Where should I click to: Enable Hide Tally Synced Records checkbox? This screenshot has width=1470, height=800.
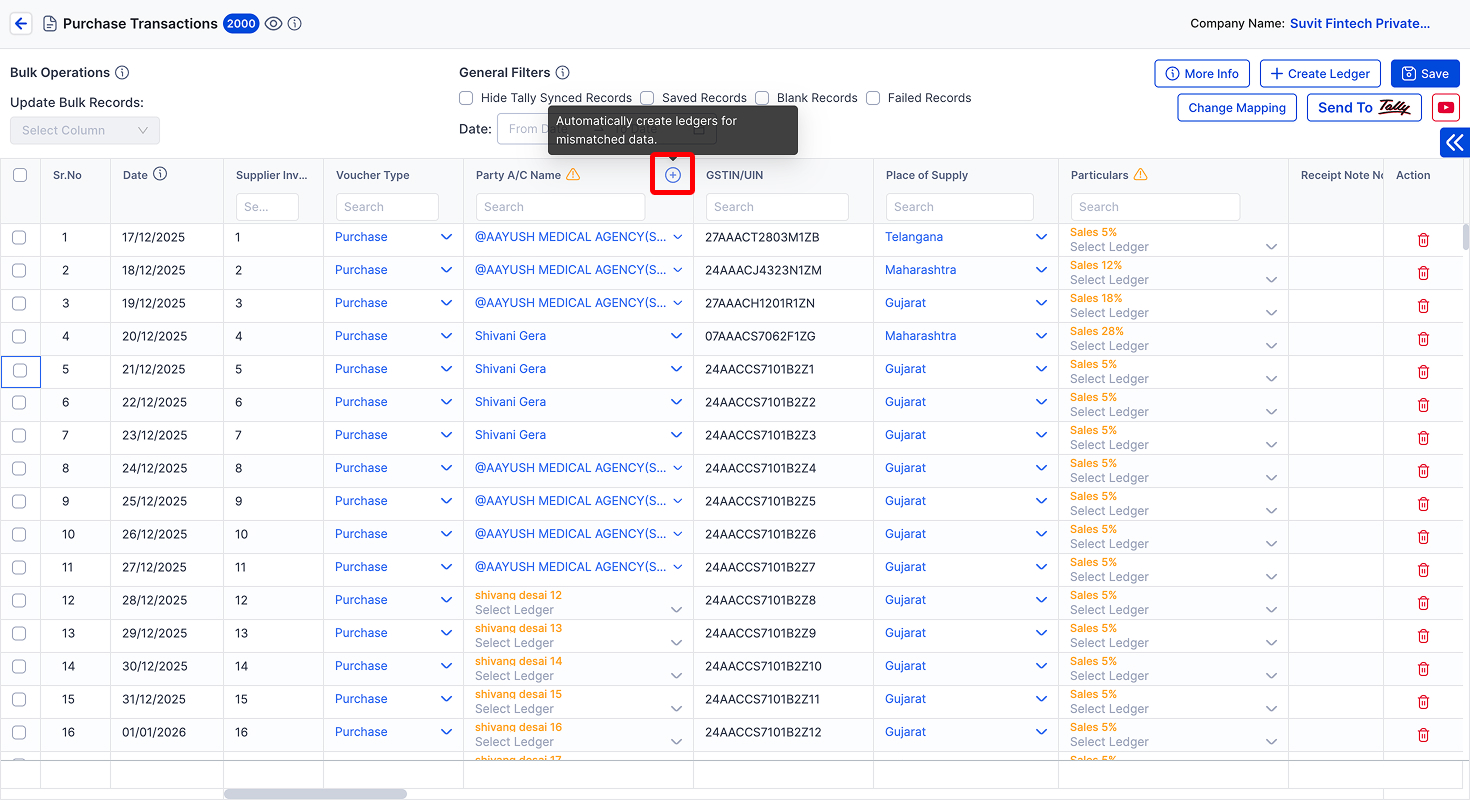pyautogui.click(x=466, y=98)
